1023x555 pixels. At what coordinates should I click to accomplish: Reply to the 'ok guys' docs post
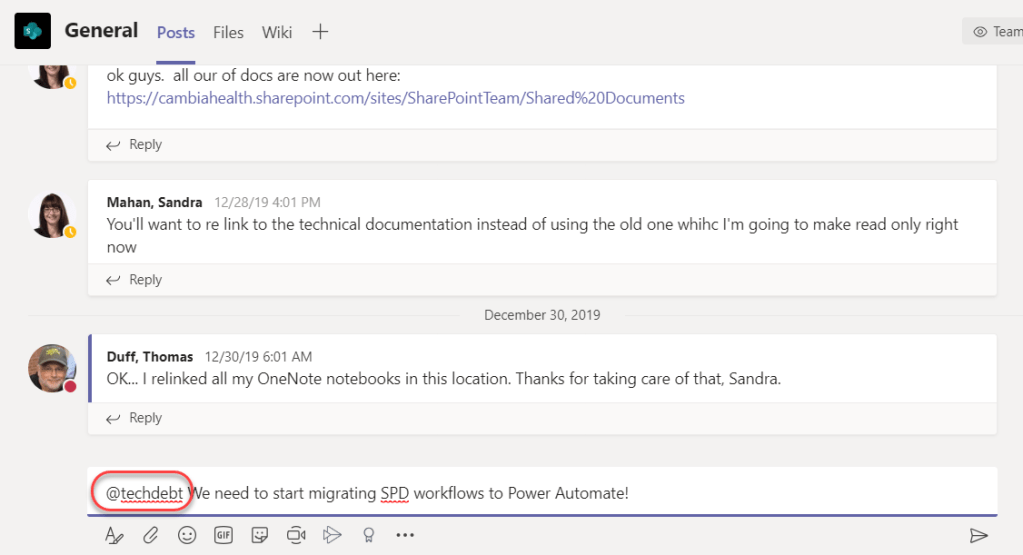tap(134, 144)
